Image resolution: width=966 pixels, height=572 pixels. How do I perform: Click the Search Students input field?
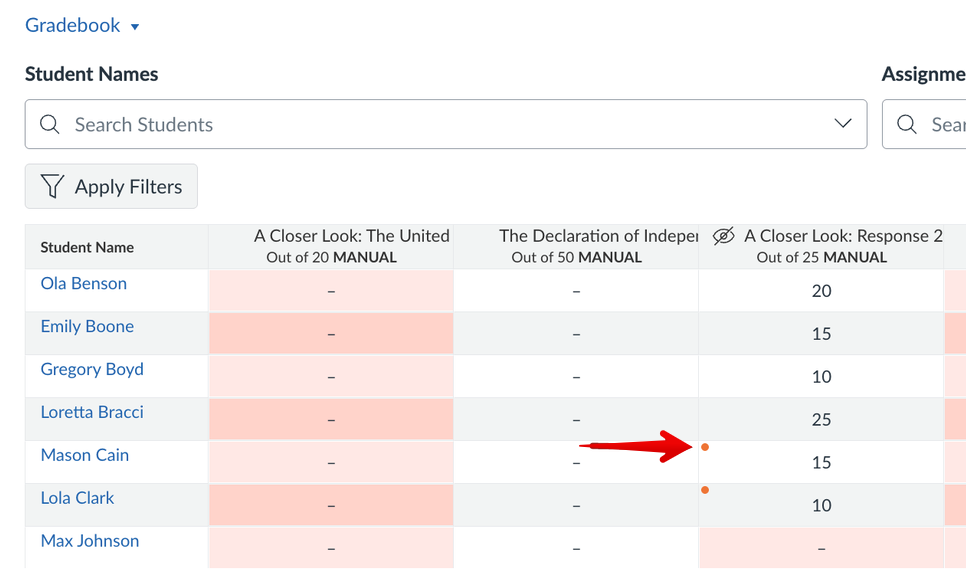coord(440,125)
